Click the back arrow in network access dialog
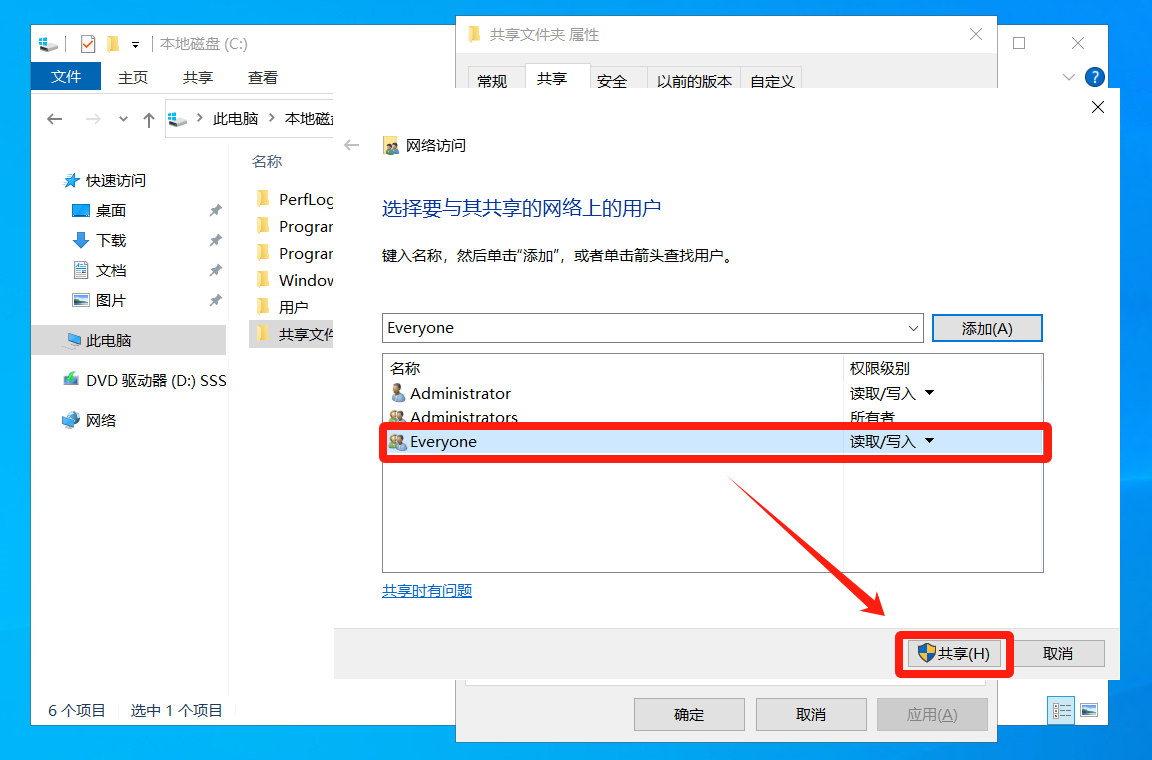The height and width of the screenshot is (760, 1152). 351,145
